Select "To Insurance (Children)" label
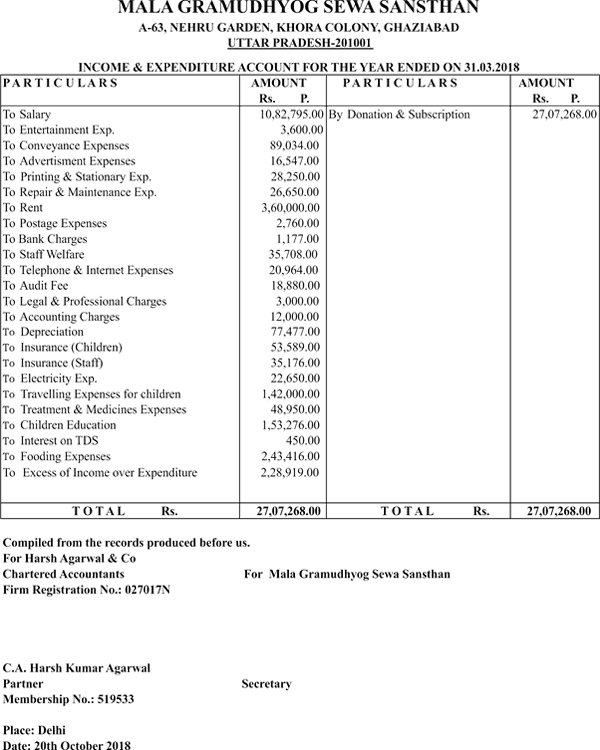This screenshot has height=750, width=600. 63,347
